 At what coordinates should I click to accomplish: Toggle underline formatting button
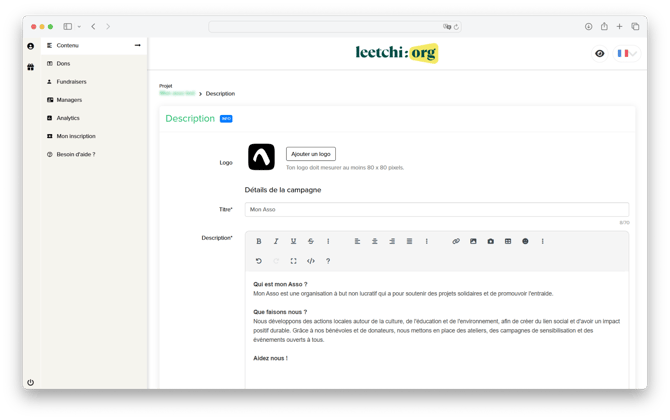coord(293,241)
